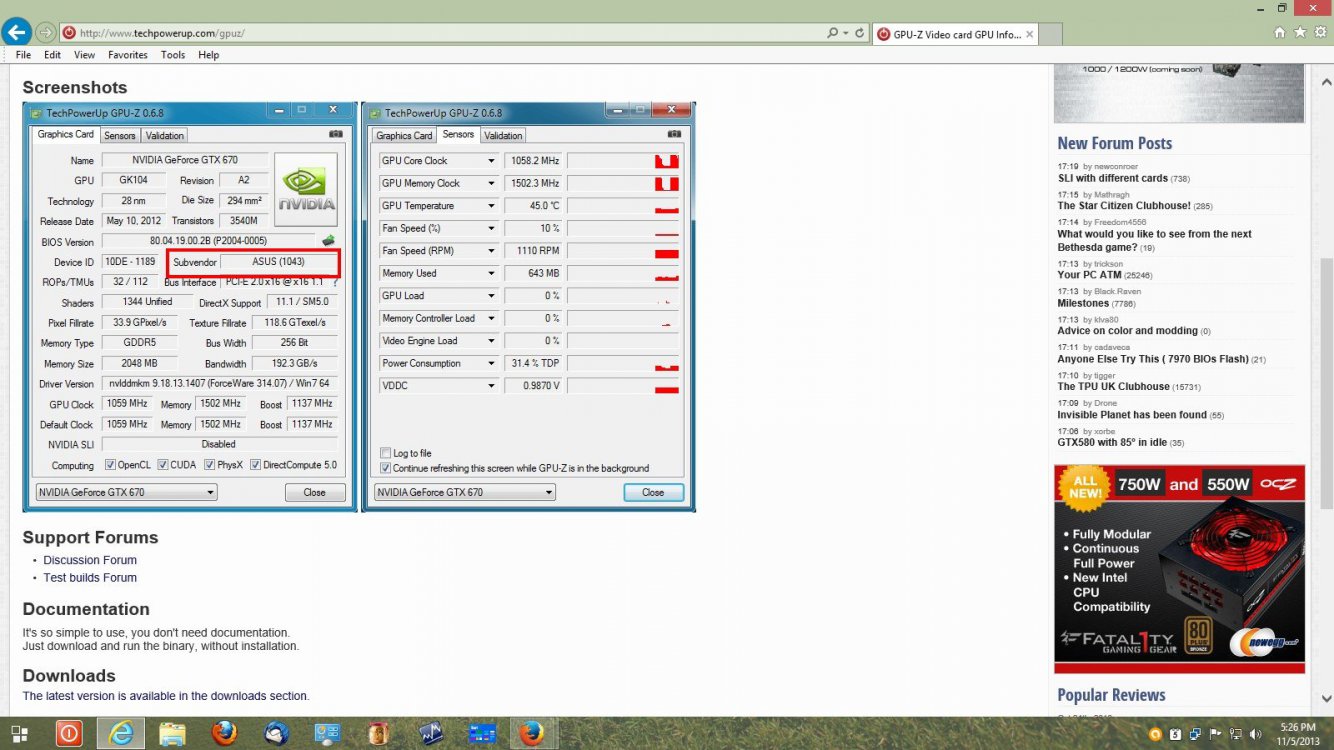Switch to the Validation tab in GPU-Z

pos(164,134)
